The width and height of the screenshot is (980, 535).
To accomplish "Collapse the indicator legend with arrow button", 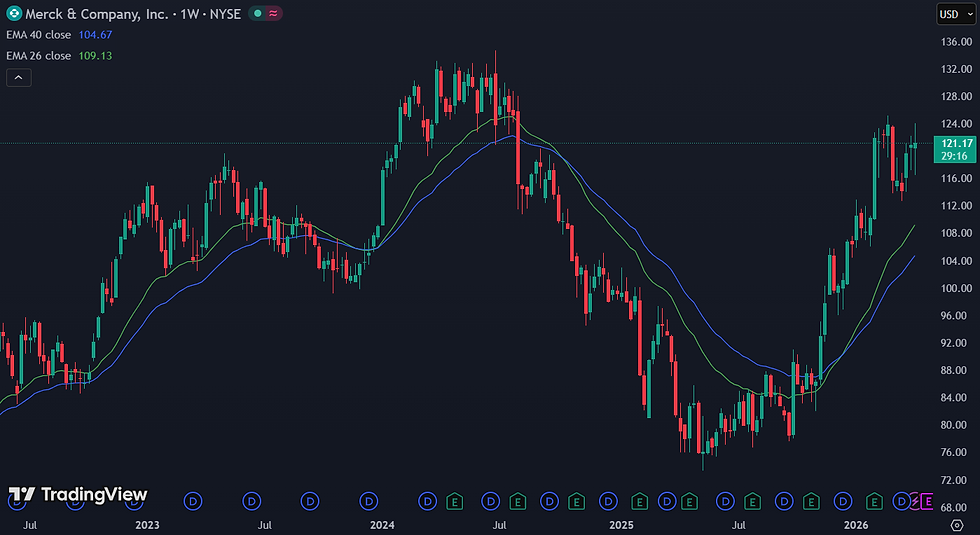I will [x=19, y=78].
